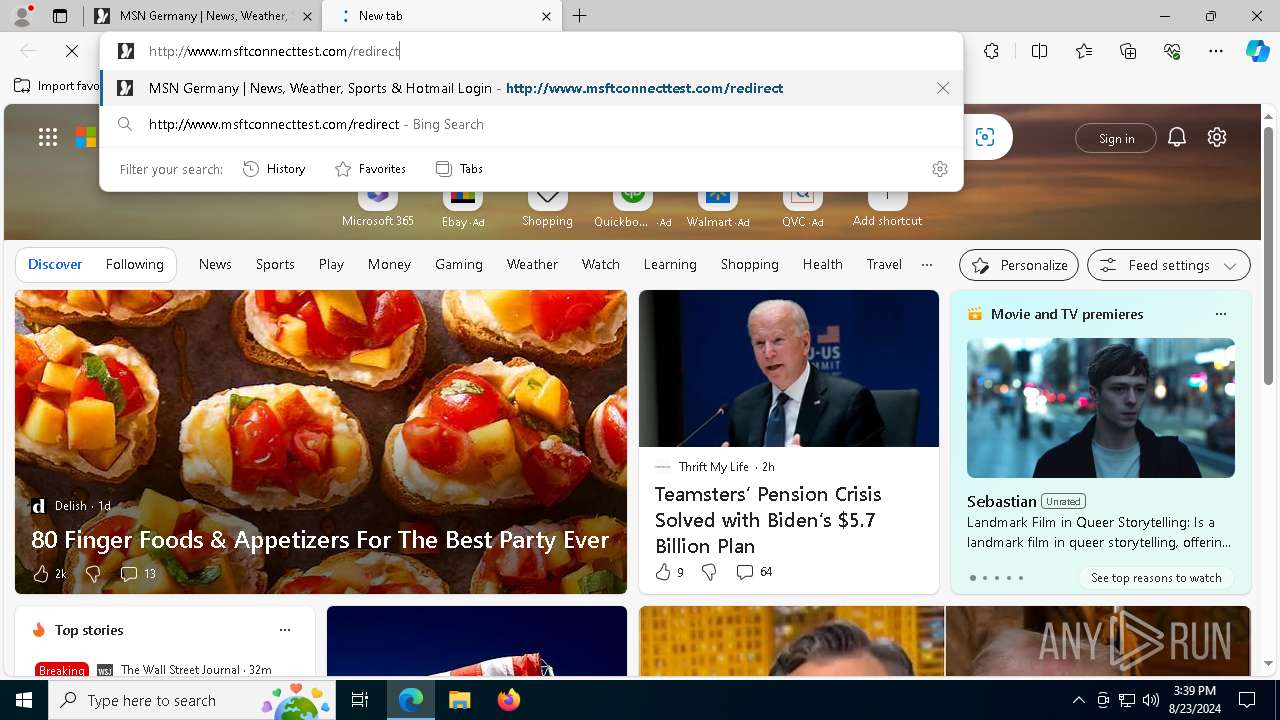Open comments on the Teamsters' Pension article
This screenshot has height=720, width=1280.
coord(754,572)
